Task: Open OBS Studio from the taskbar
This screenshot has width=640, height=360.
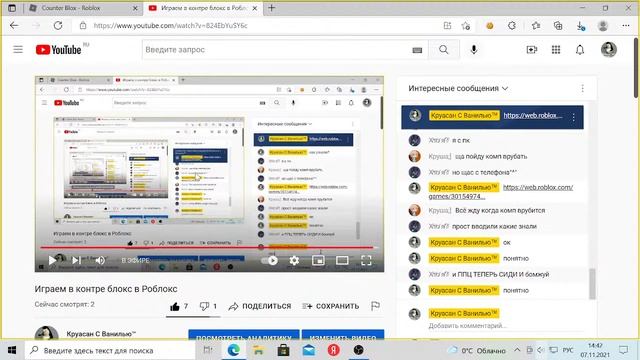Action: point(358,350)
